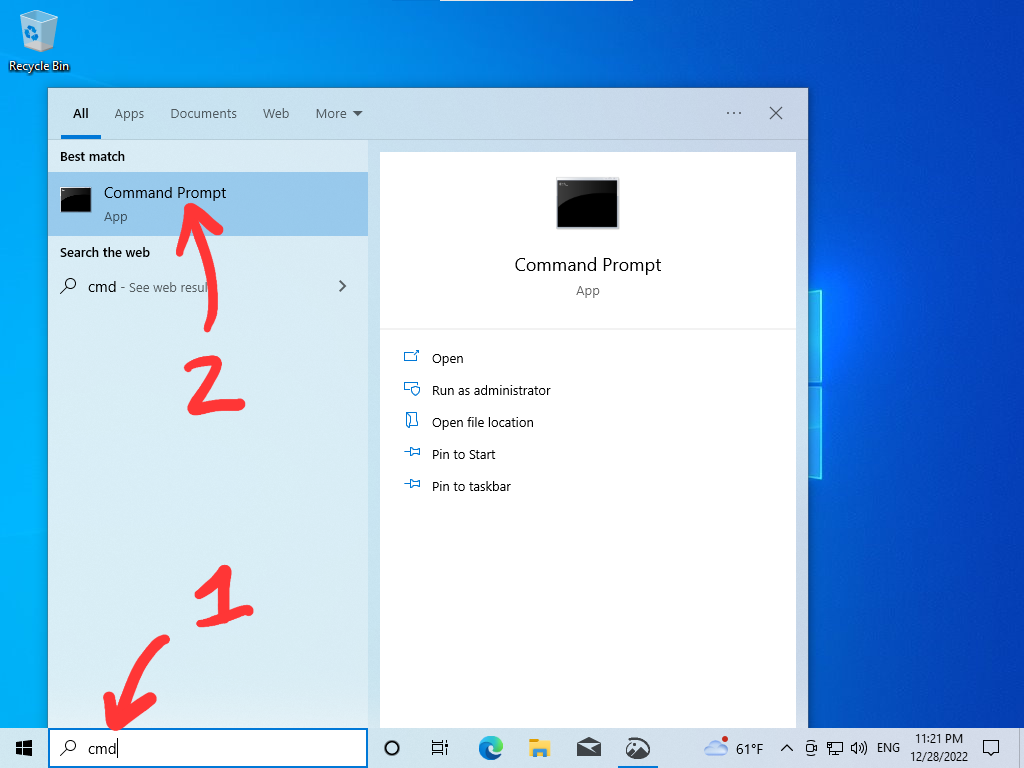Open the Recycle Bin desktop icon
1024x768 pixels.
39,41
